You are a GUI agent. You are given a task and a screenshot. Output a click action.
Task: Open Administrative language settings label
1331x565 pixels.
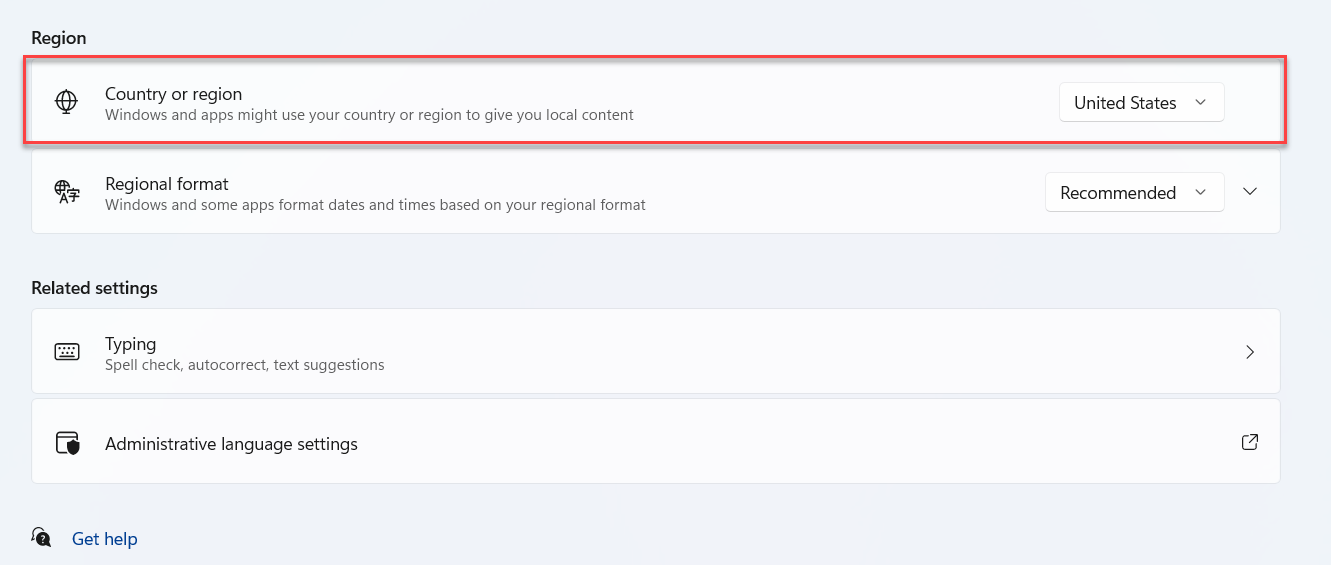[x=231, y=444]
